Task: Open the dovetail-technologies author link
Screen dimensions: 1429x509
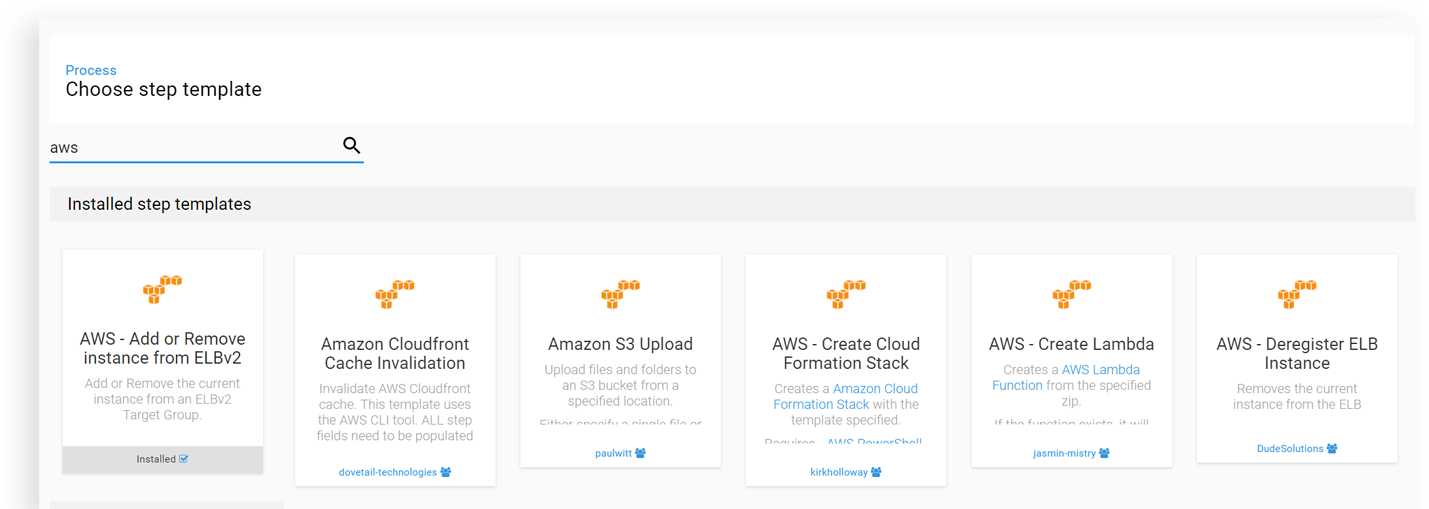Action: pyautogui.click(x=388, y=472)
